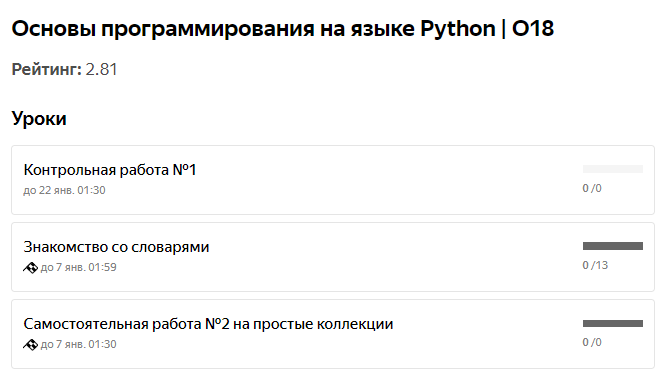Click the progress bar of Контрольная работа №1

613,169
